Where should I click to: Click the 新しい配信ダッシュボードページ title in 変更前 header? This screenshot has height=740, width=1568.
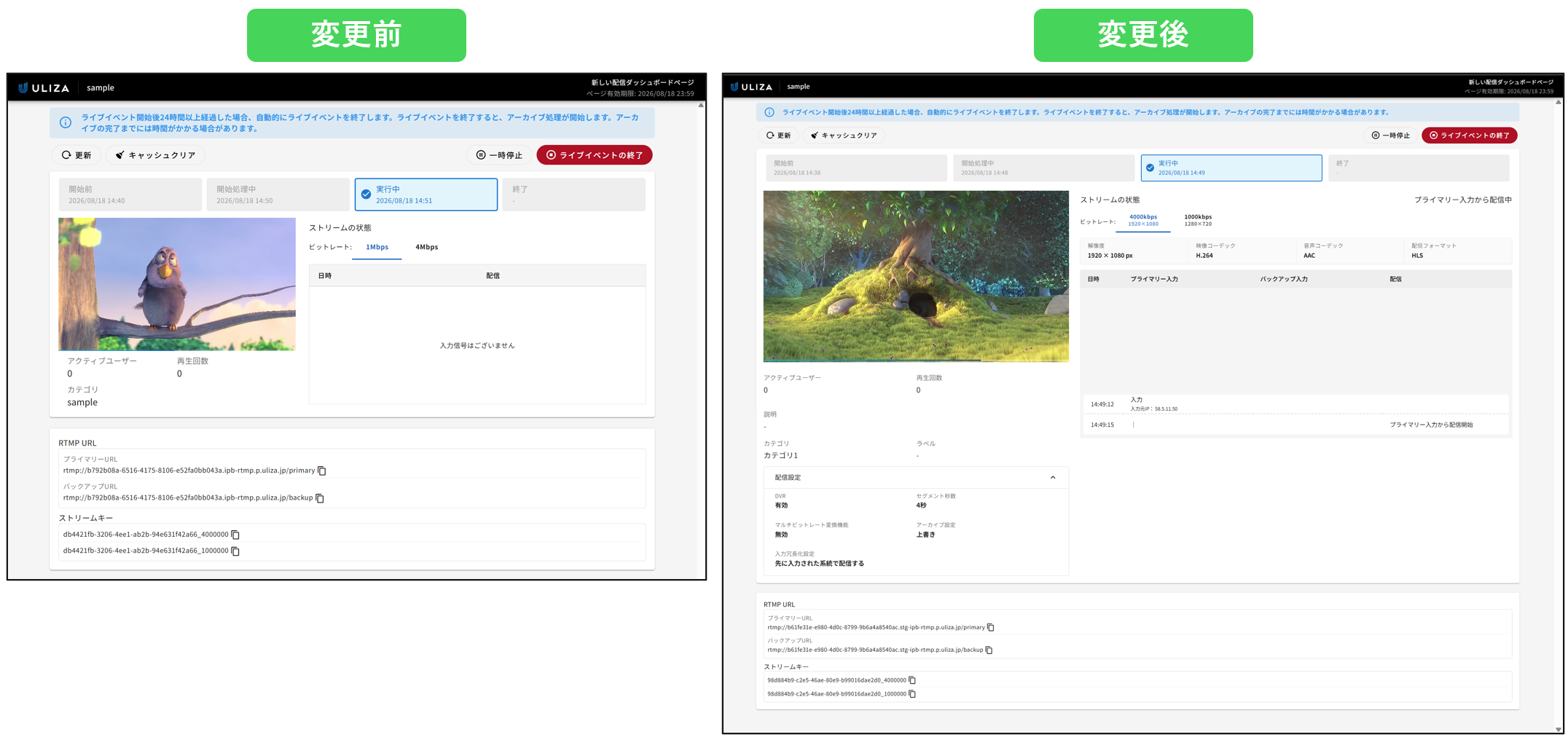click(643, 83)
